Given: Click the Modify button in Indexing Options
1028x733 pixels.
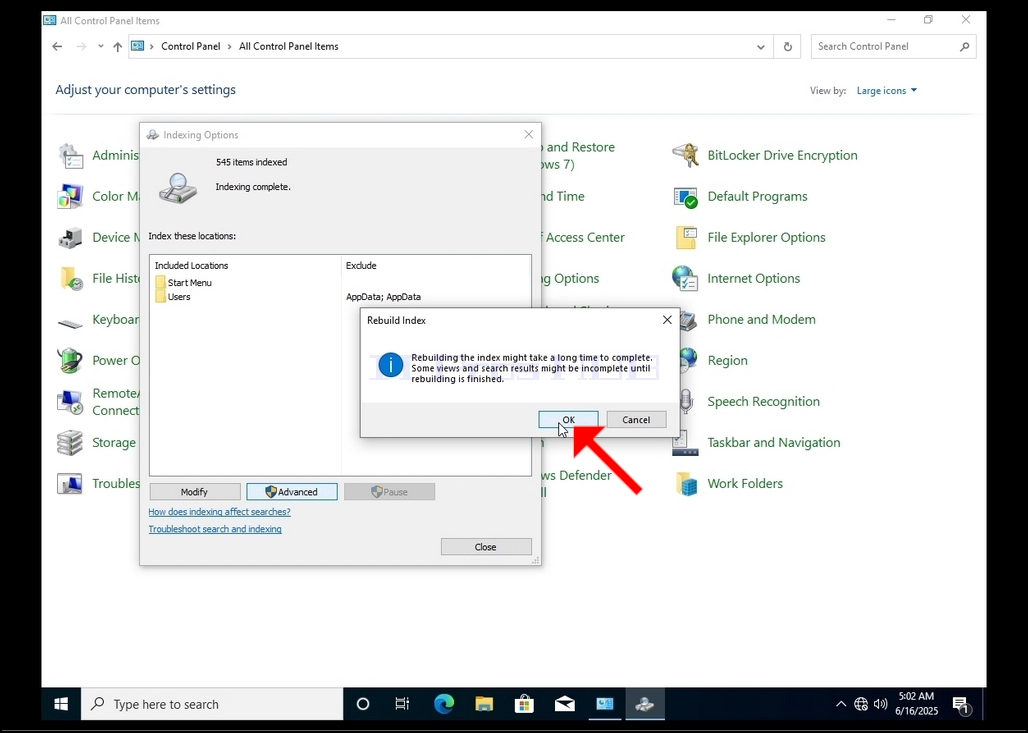Looking at the screenshot, I should pyautogui.click(x=195, y=492).
